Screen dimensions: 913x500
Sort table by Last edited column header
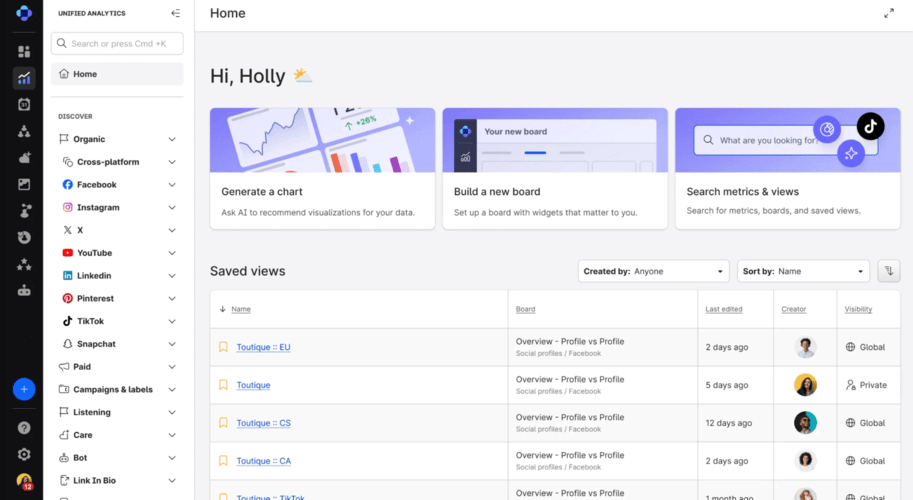[724, 309]
